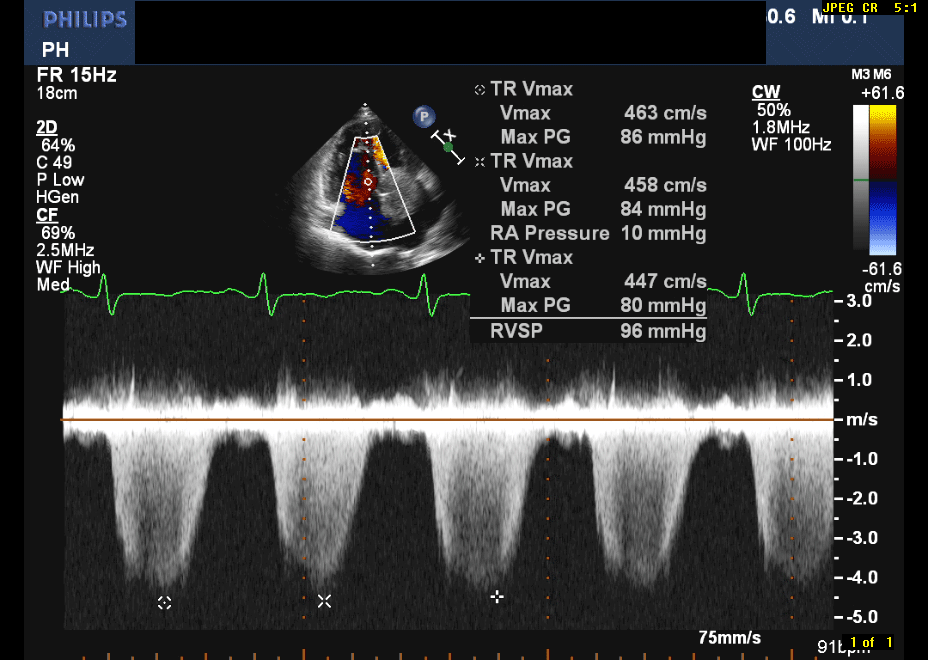Click the 75mm/s sweep speed label
Screen dimensions: 928x660
[x=729, y=638]
